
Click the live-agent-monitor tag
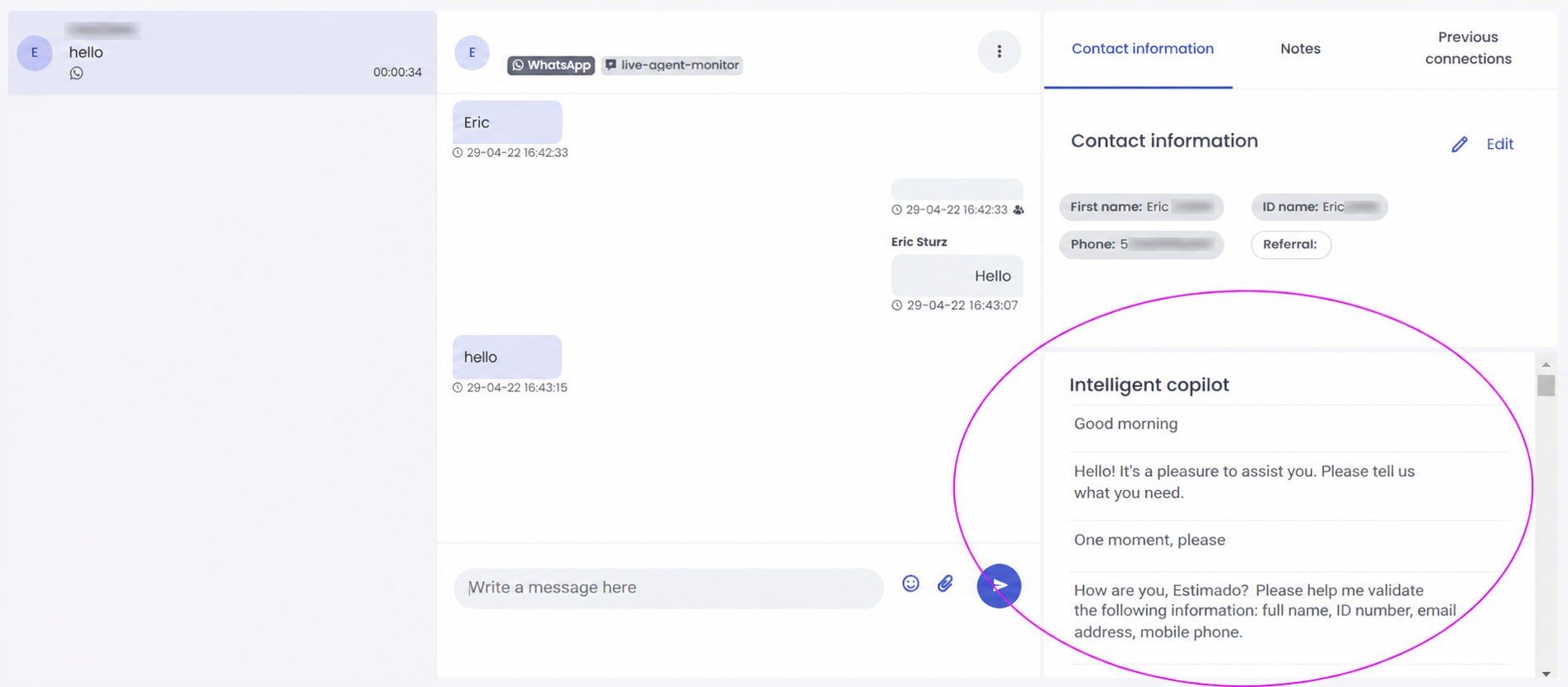(672, 65)
